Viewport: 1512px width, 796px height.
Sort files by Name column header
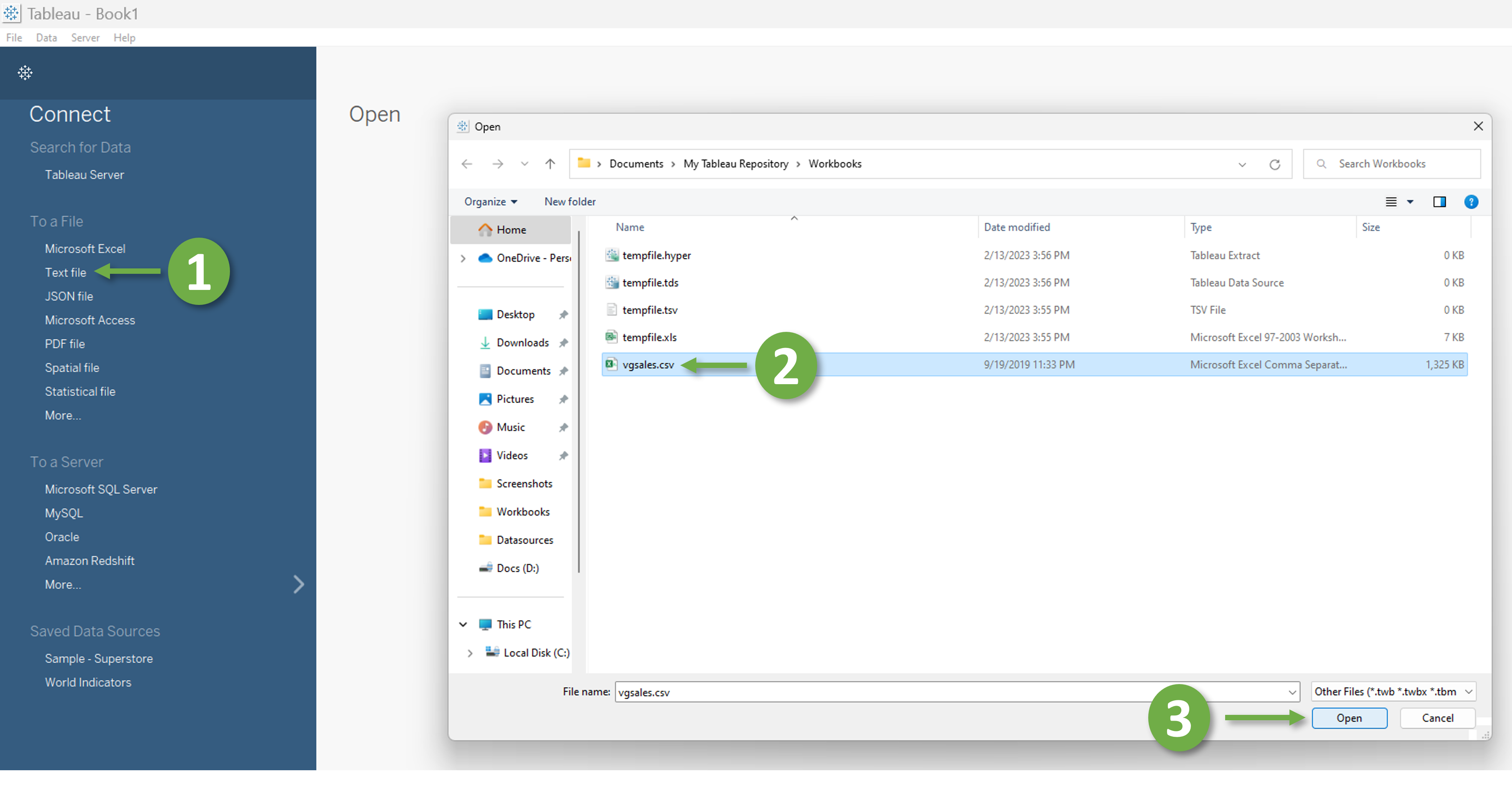(630, 227)
